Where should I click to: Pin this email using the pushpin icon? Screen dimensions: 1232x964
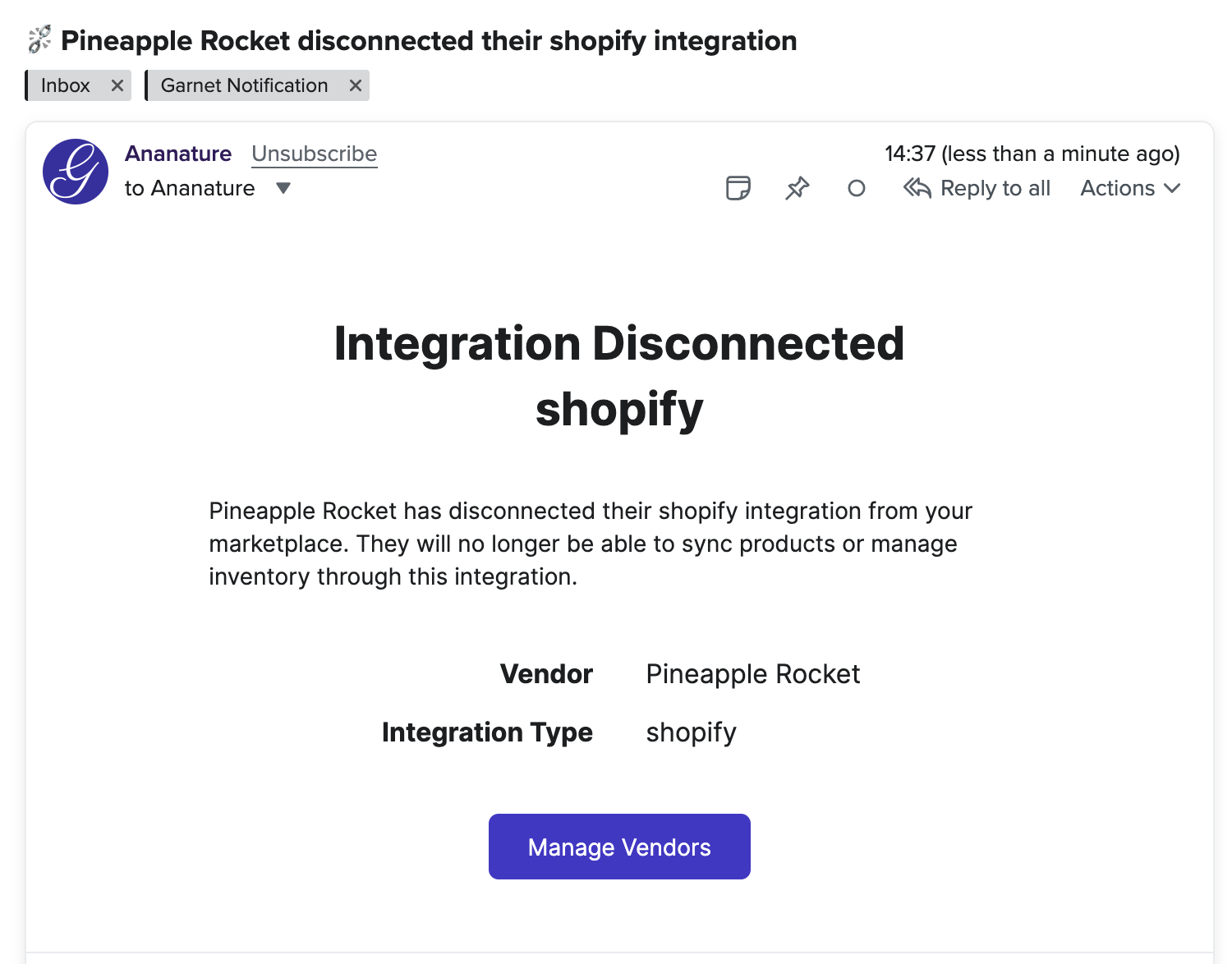pyautogui.click(x=796, y=188)
